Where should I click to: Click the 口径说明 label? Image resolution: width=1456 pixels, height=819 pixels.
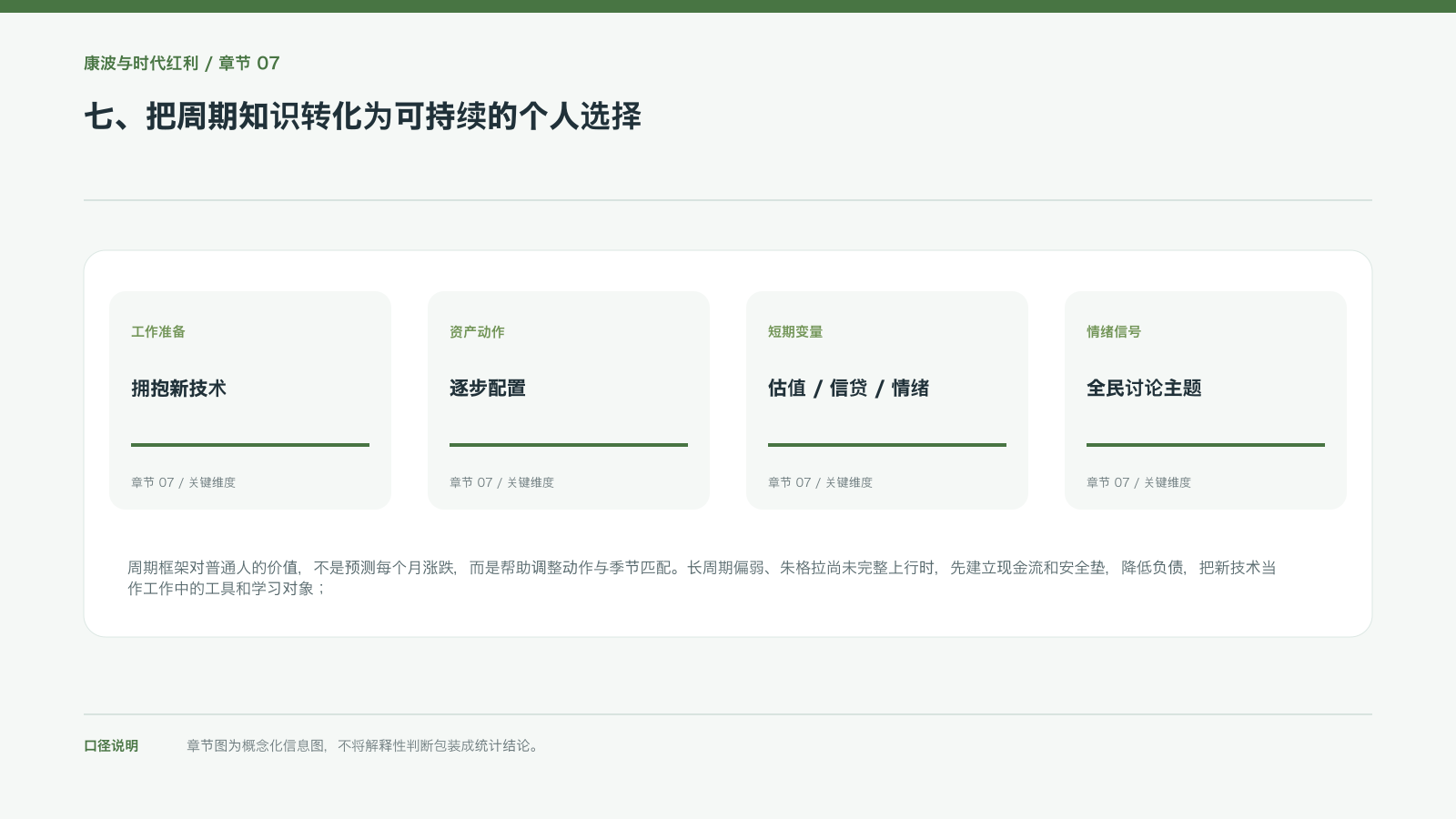point(111,745)
